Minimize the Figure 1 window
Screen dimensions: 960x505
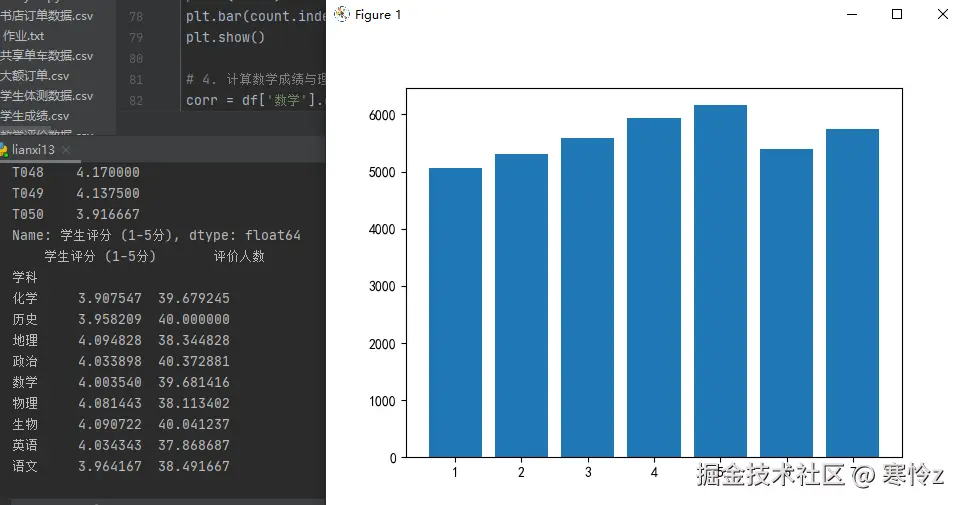(852, 14)
